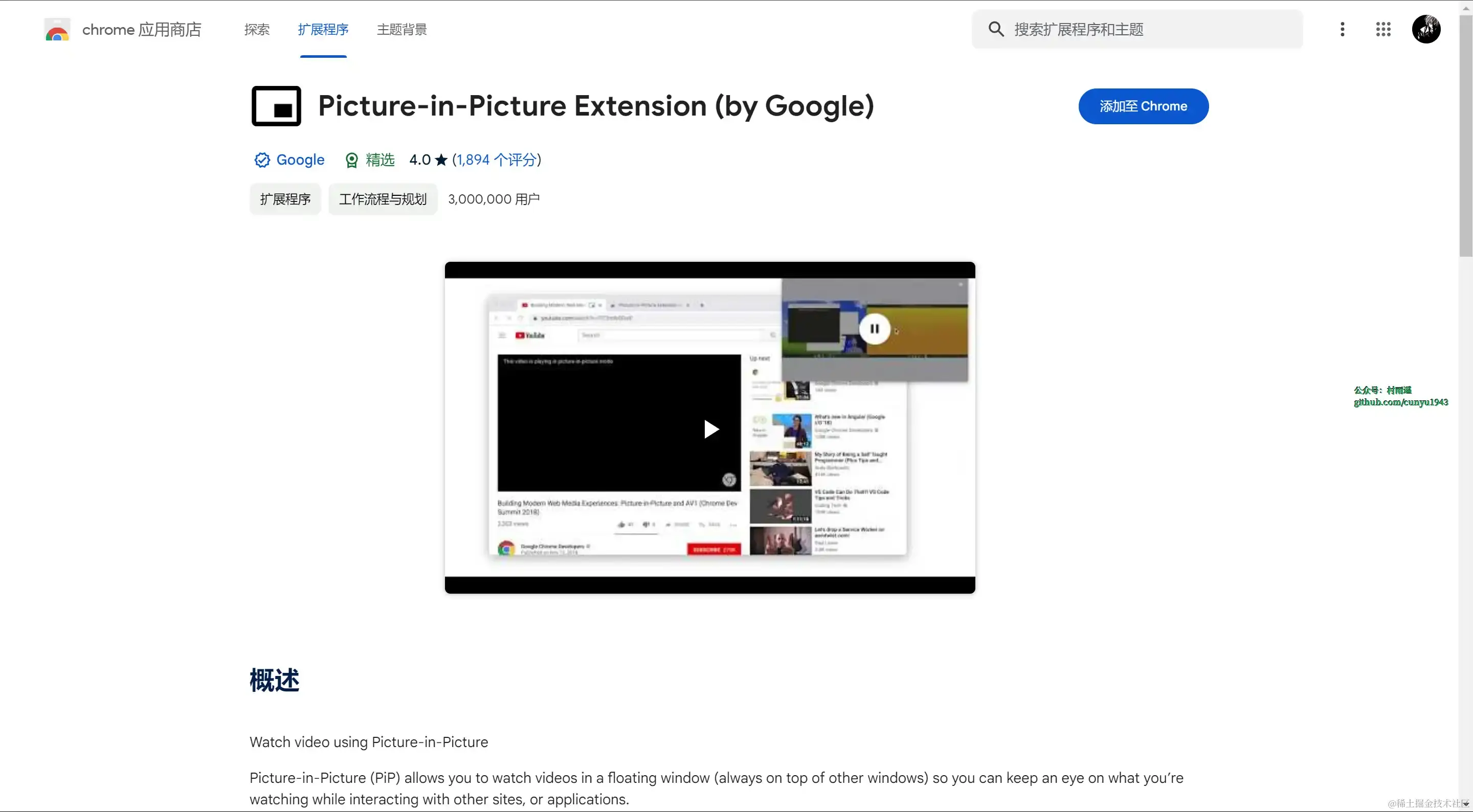
Task: Click the featured (精选) award badge icon
Action: click(x=352, y=160)
